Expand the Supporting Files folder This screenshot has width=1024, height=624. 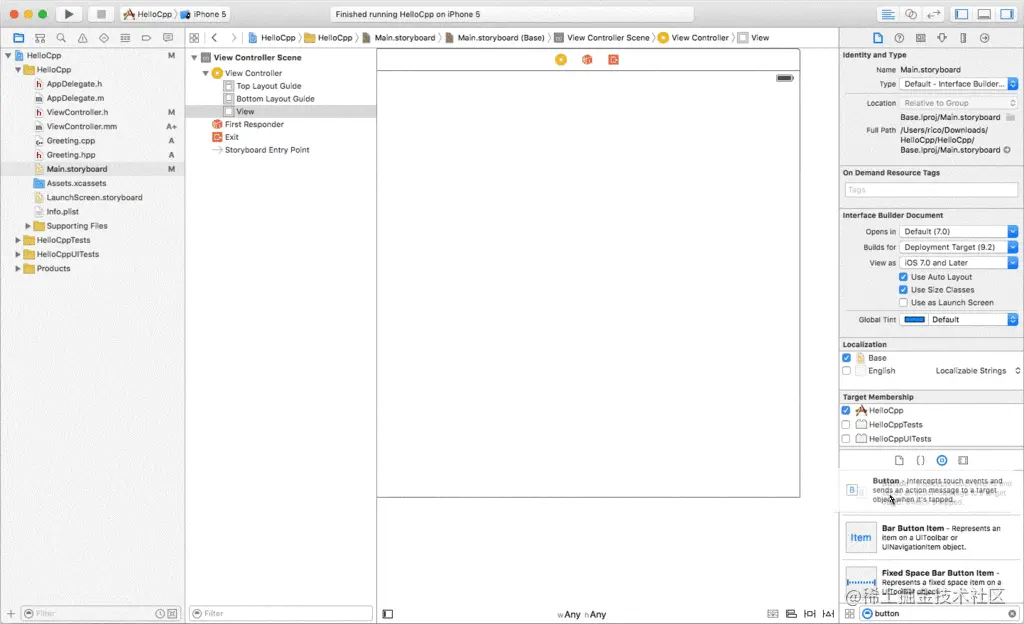point(28,226)
